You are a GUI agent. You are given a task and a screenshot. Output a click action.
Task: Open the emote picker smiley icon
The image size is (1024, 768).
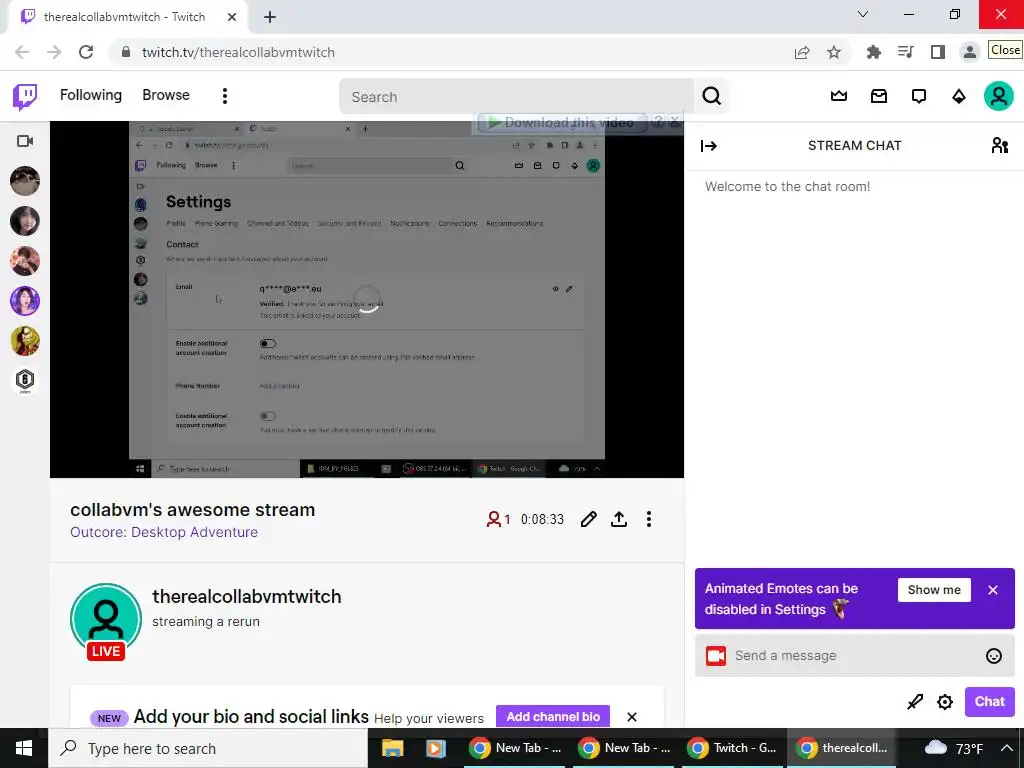(x=993, y=656)
